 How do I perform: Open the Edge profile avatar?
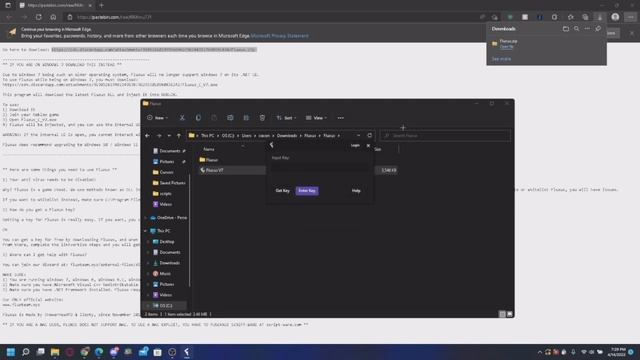pyautogui.click(x=615, y=17)
